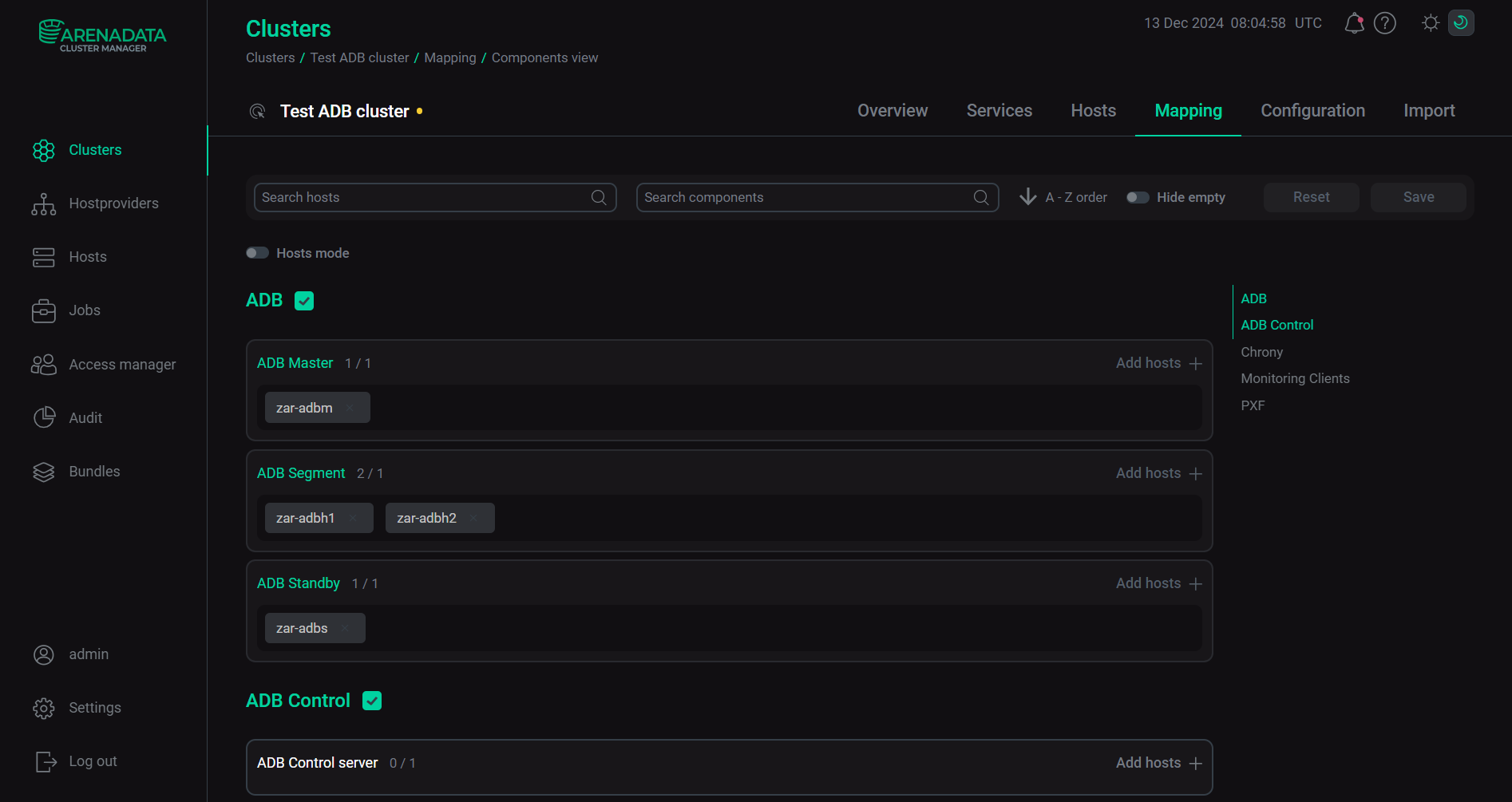Switch to the Configuration tab
Image resolution: width=1512 pixels, height=802 pixels.
click(x=1312, y=111)
